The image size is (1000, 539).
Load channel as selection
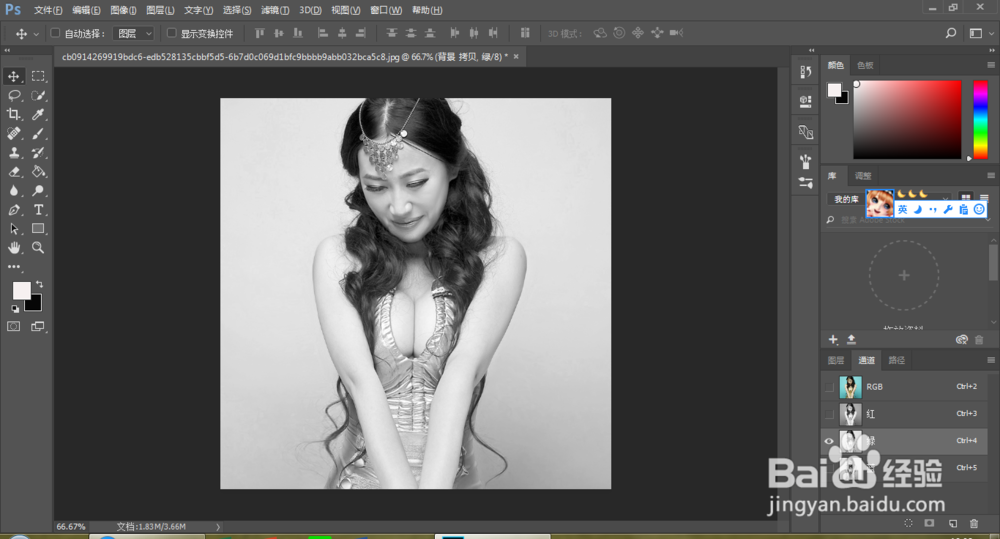coord(908,523)
